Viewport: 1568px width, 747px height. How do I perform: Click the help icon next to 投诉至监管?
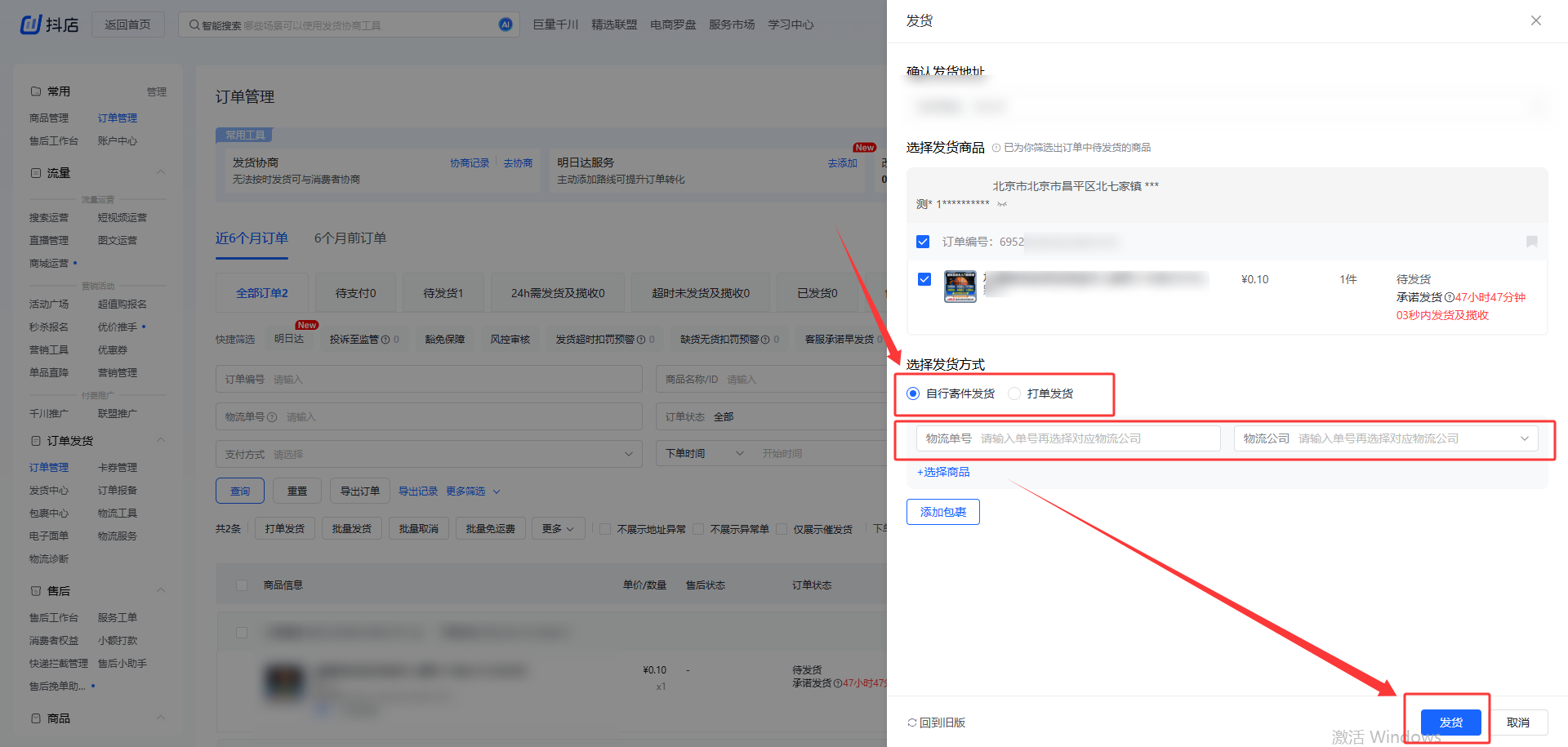385,340
